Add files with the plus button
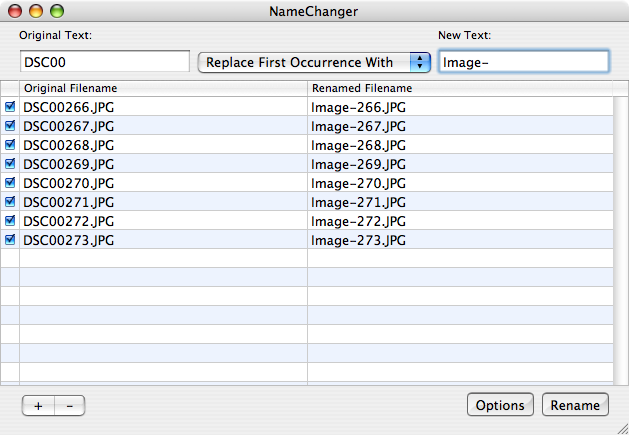629x435 pixels. pos(38,406)
